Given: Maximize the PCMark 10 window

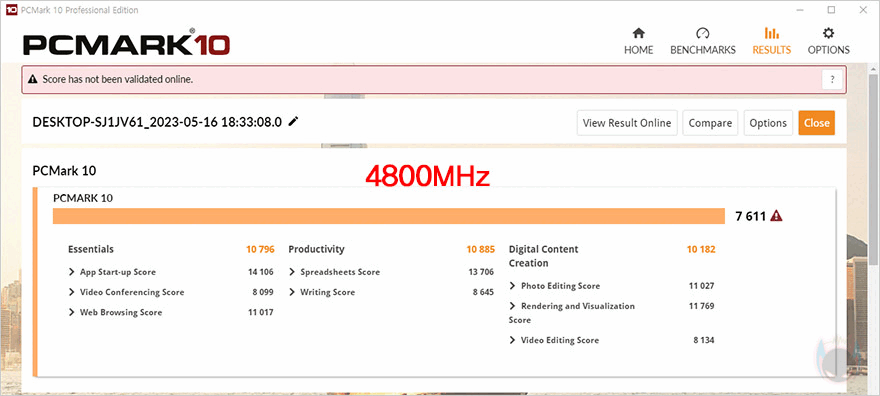Looking at the screenshot, I should click(831, 10).
